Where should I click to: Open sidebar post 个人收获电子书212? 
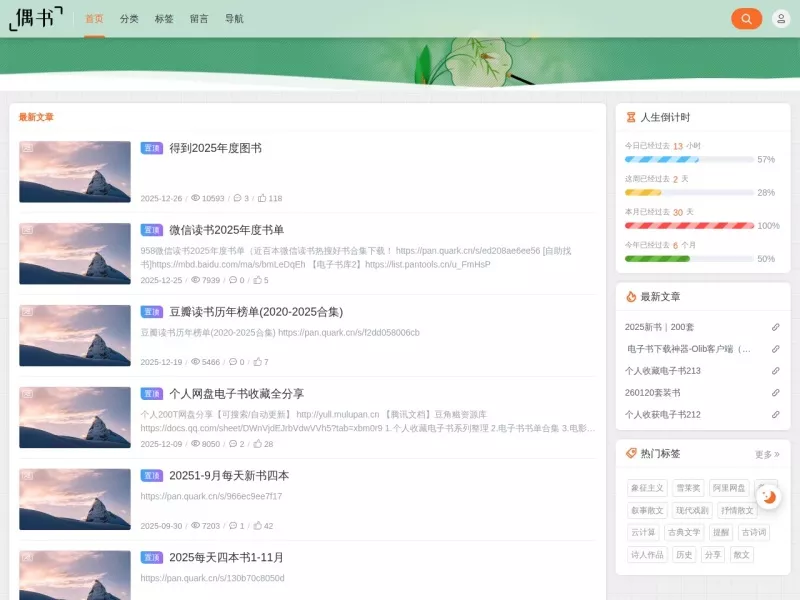663,415
